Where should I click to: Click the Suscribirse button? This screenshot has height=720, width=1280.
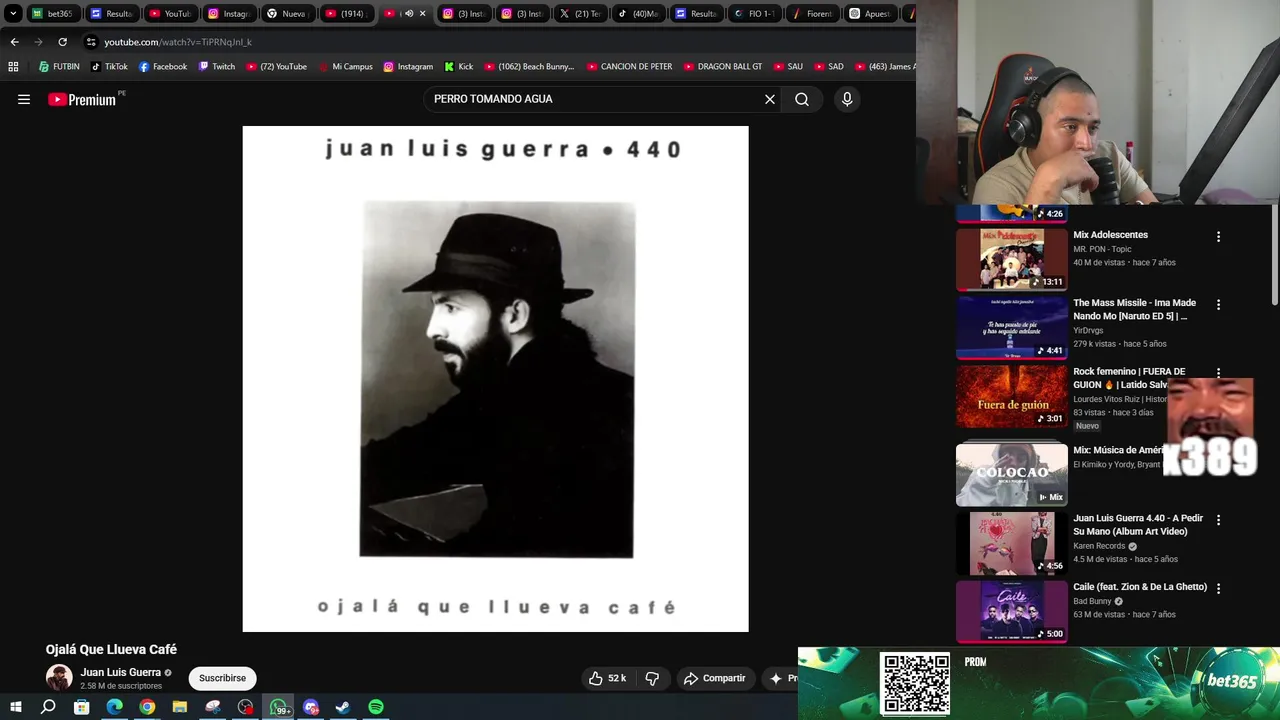(222, 678)
